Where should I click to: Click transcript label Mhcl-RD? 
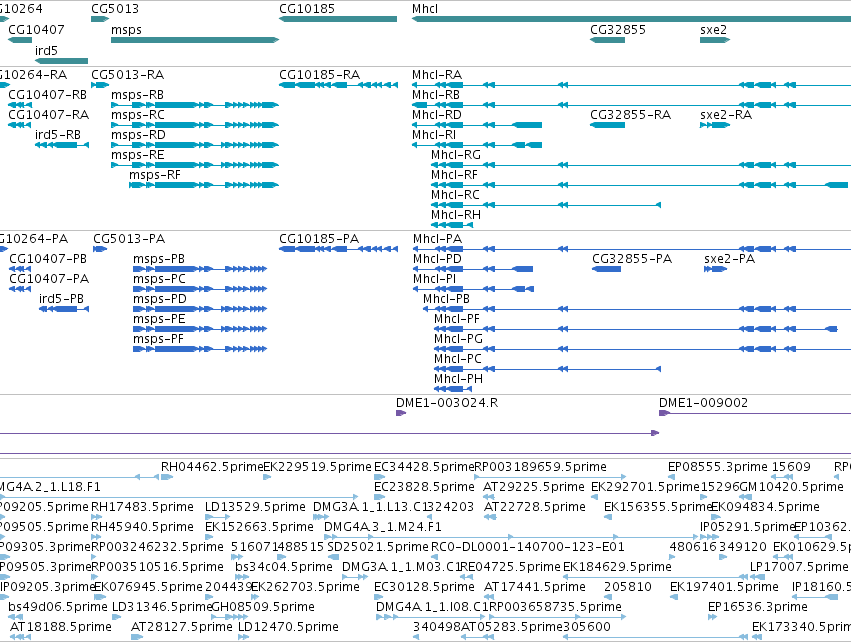tap(436, 115)
